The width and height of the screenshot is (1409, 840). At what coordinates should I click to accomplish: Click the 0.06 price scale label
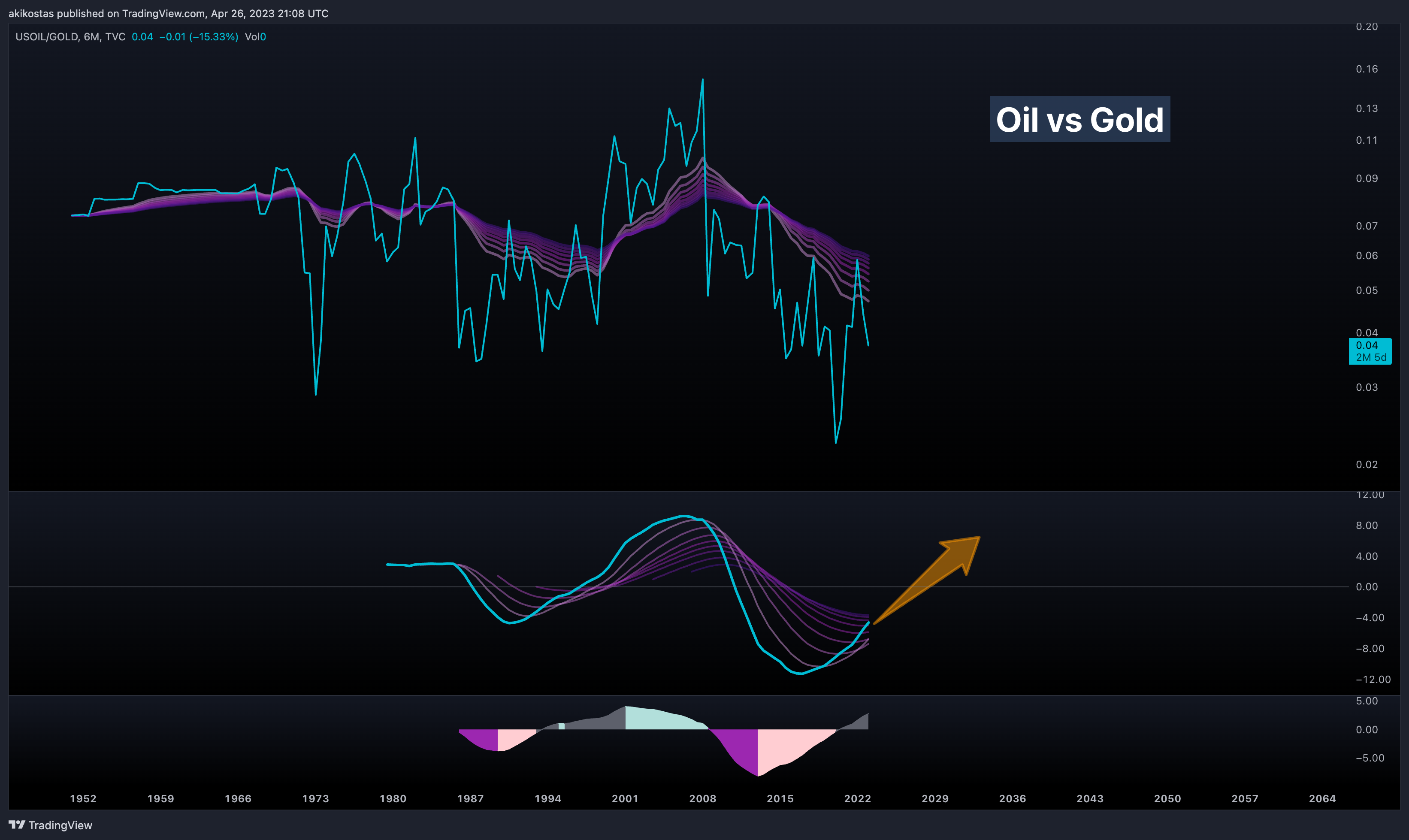[1367, 256]
